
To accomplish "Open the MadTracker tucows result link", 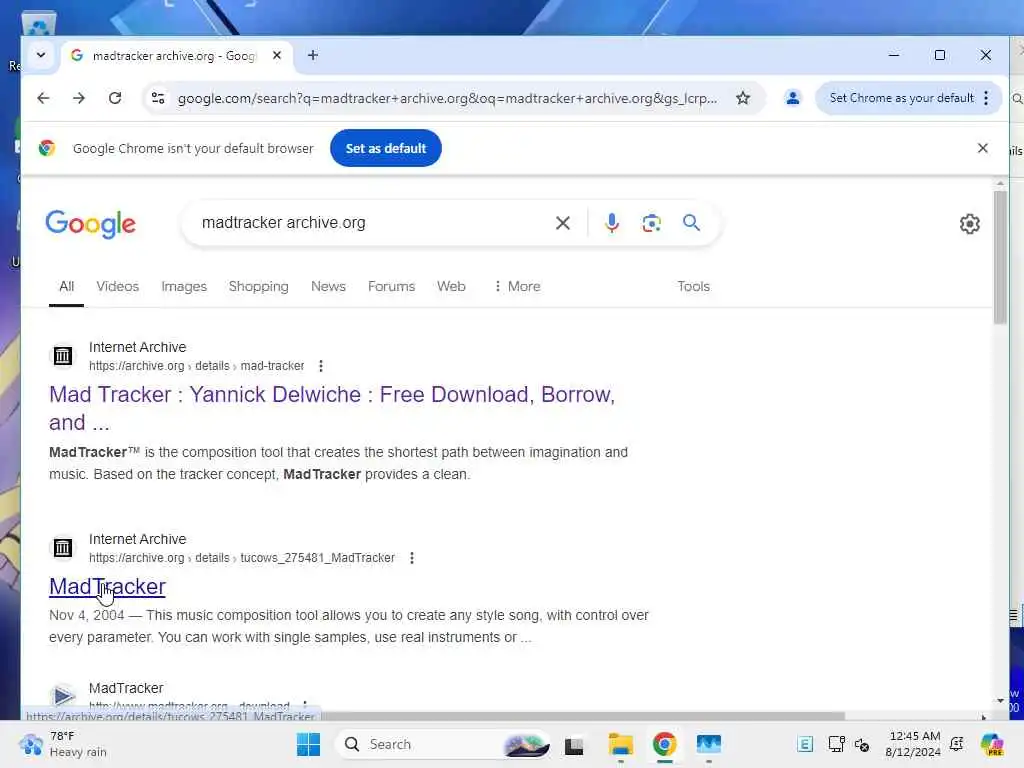I will point(107,586).
